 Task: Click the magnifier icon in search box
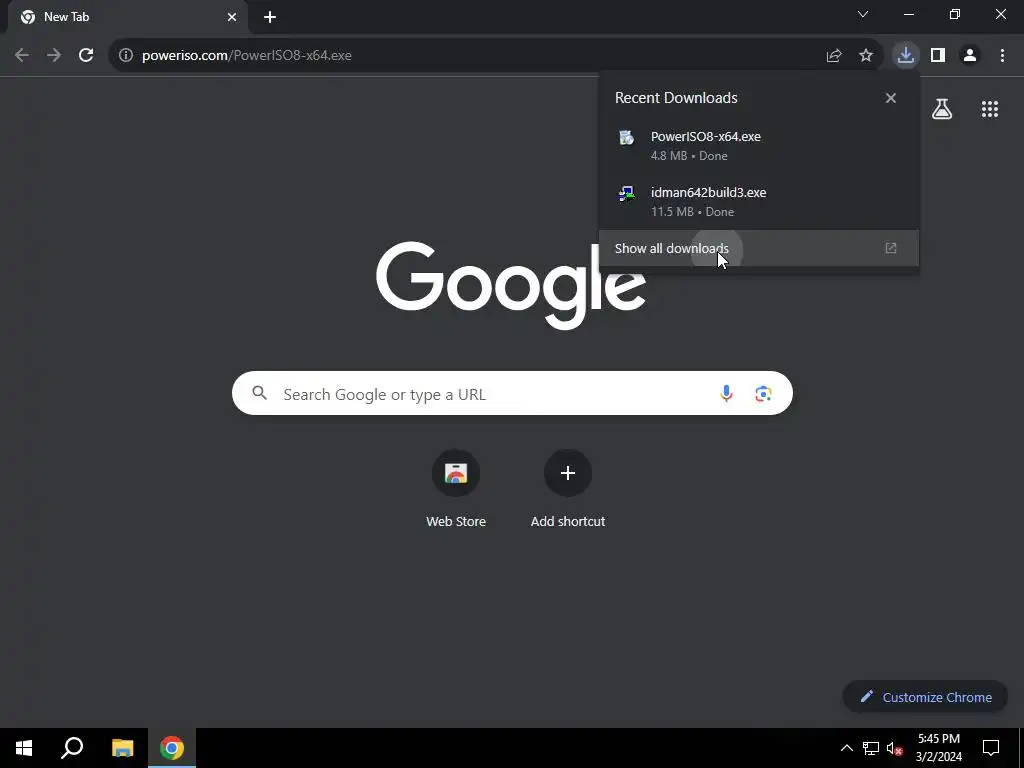260,393
